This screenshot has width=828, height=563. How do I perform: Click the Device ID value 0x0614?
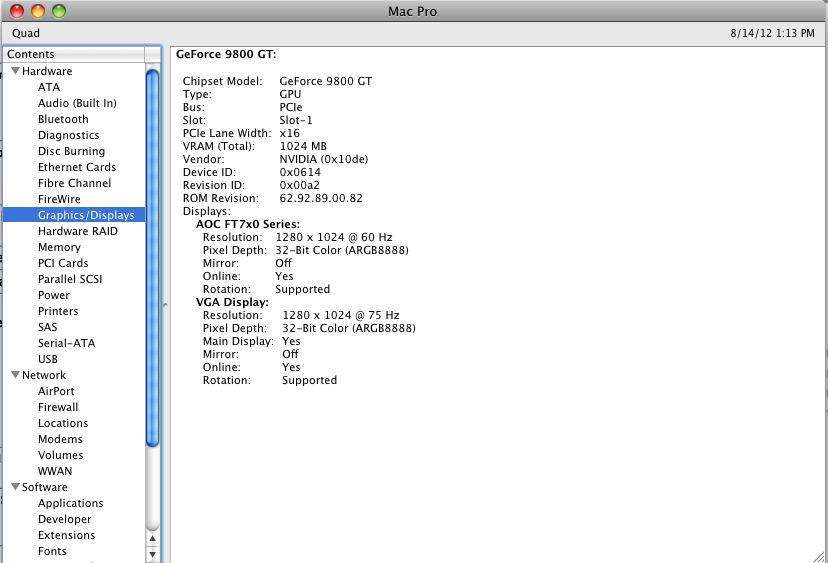pos(300,172)
